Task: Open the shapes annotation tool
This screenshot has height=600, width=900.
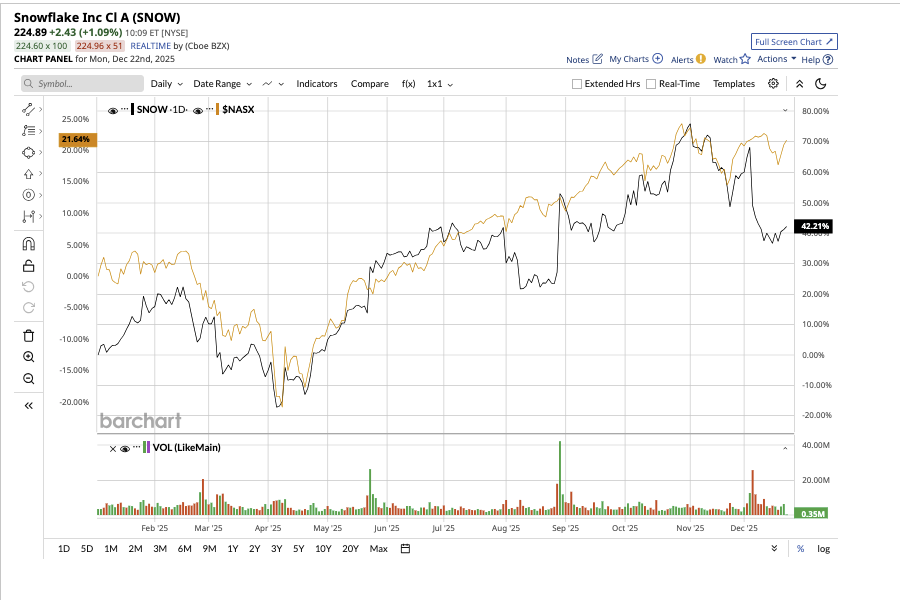Action: 27,152
